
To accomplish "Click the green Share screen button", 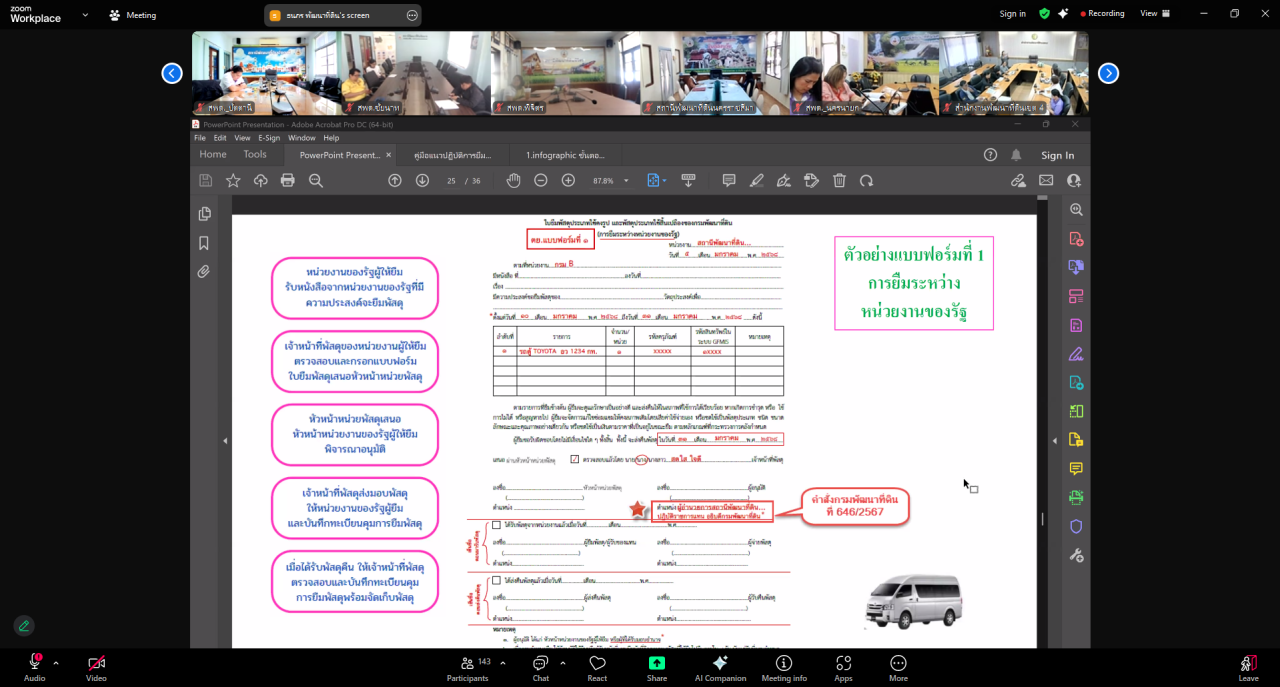I will tap(657, 664).
